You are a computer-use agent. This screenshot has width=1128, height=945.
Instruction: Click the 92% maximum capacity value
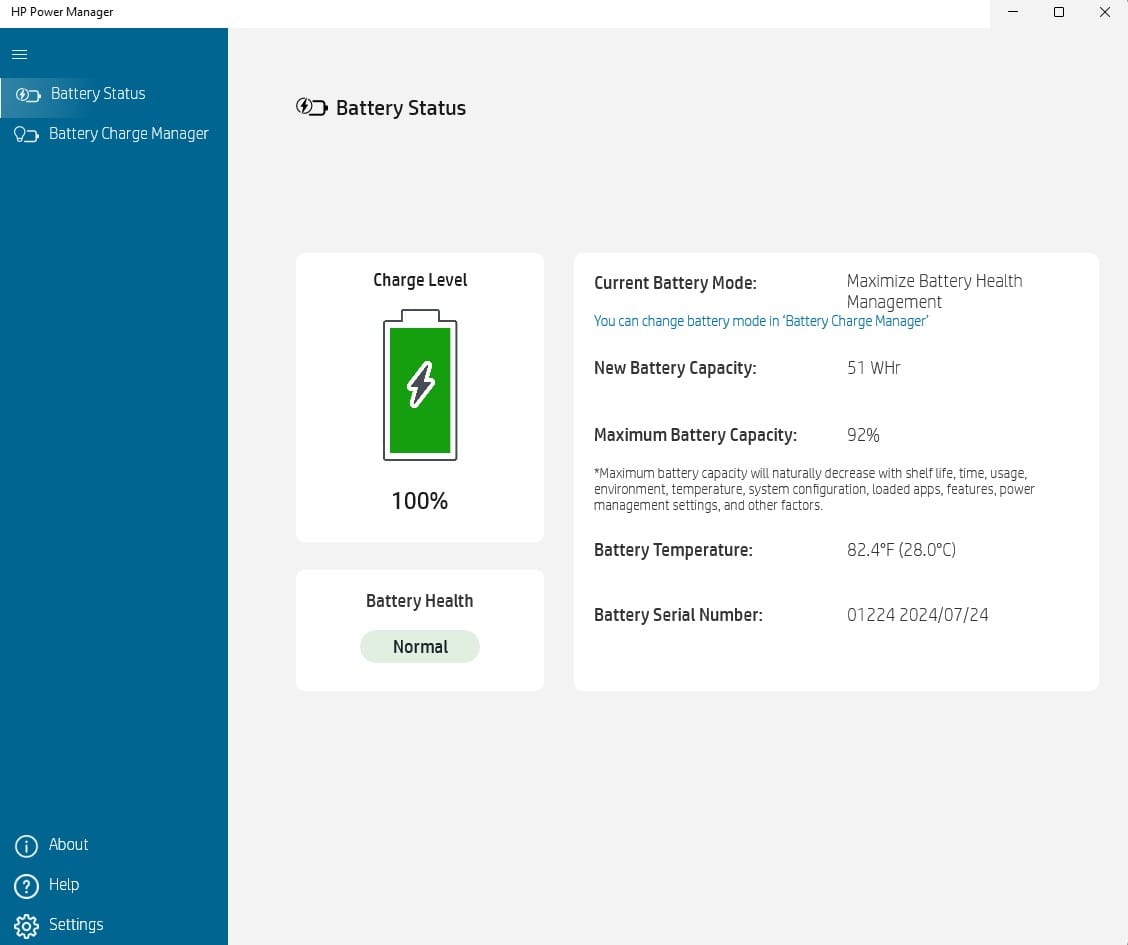coord(863,435)
